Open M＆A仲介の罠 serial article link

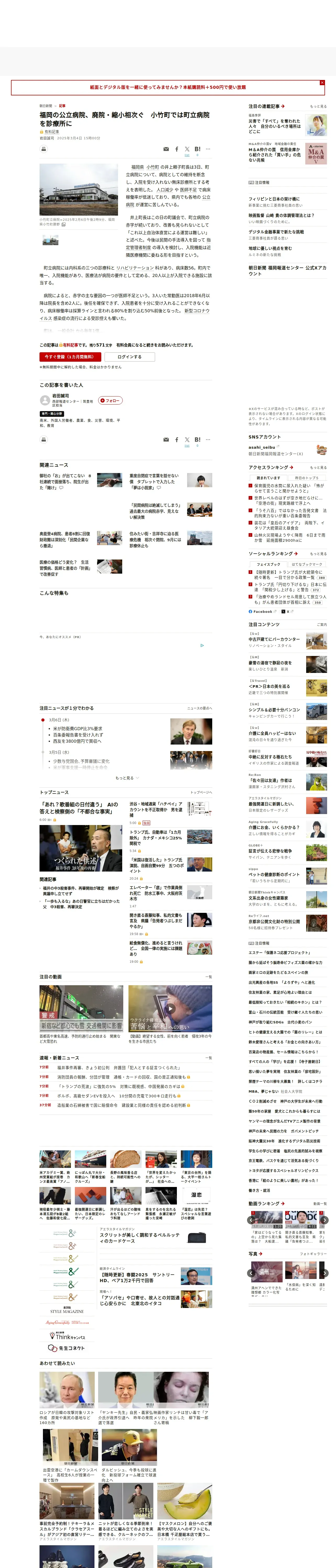coord(275,155)
